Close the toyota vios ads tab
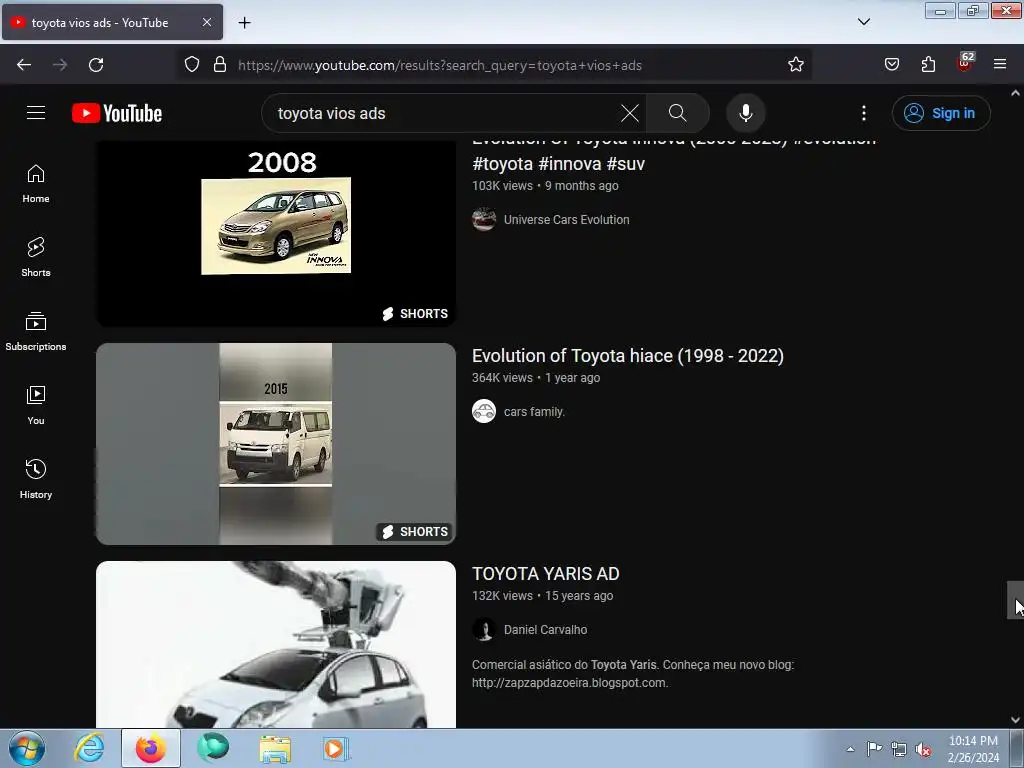Screen dimensions: 1024x768 (x=206, y=22)
